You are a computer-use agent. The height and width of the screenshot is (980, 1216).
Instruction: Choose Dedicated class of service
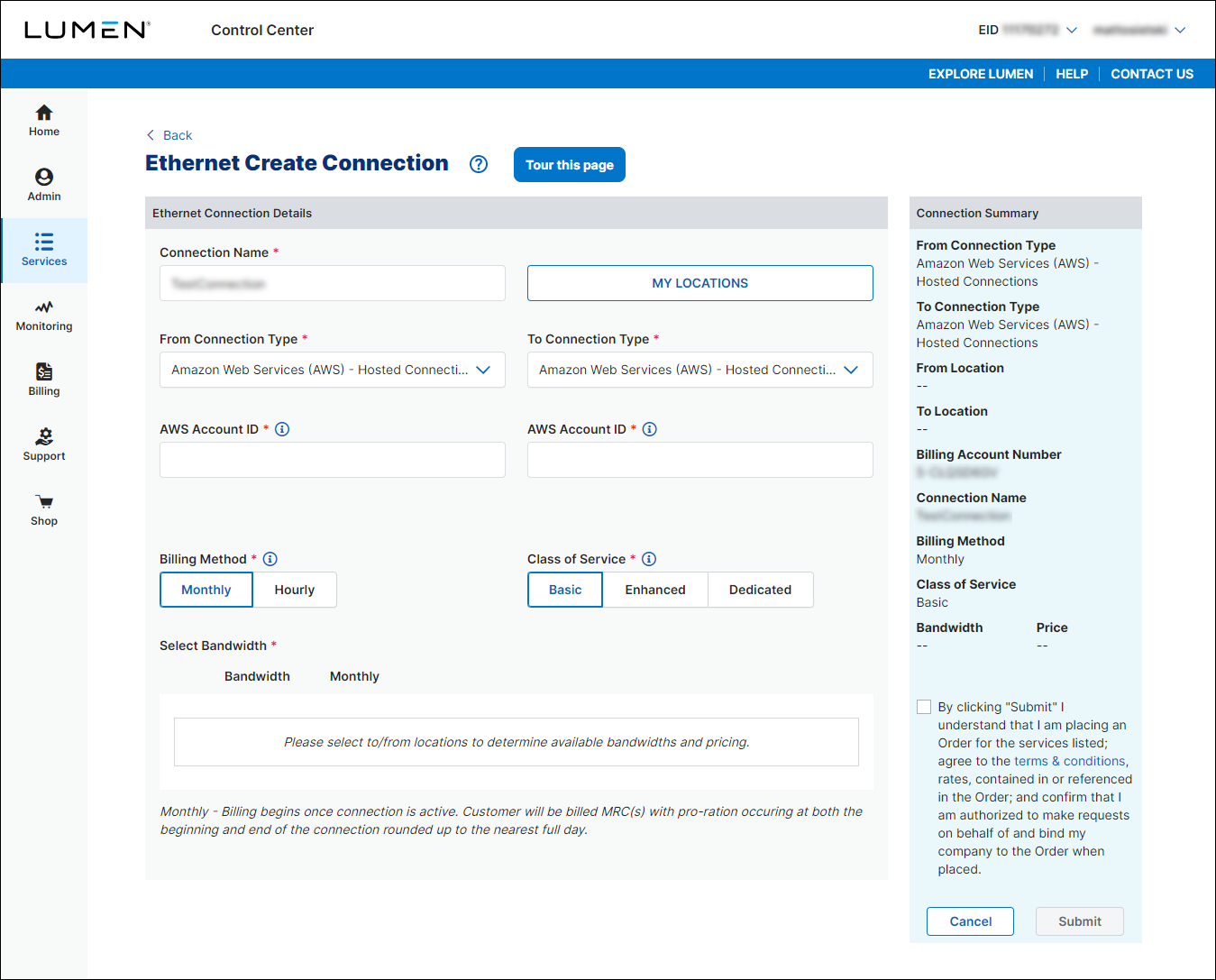pos(760,590)
